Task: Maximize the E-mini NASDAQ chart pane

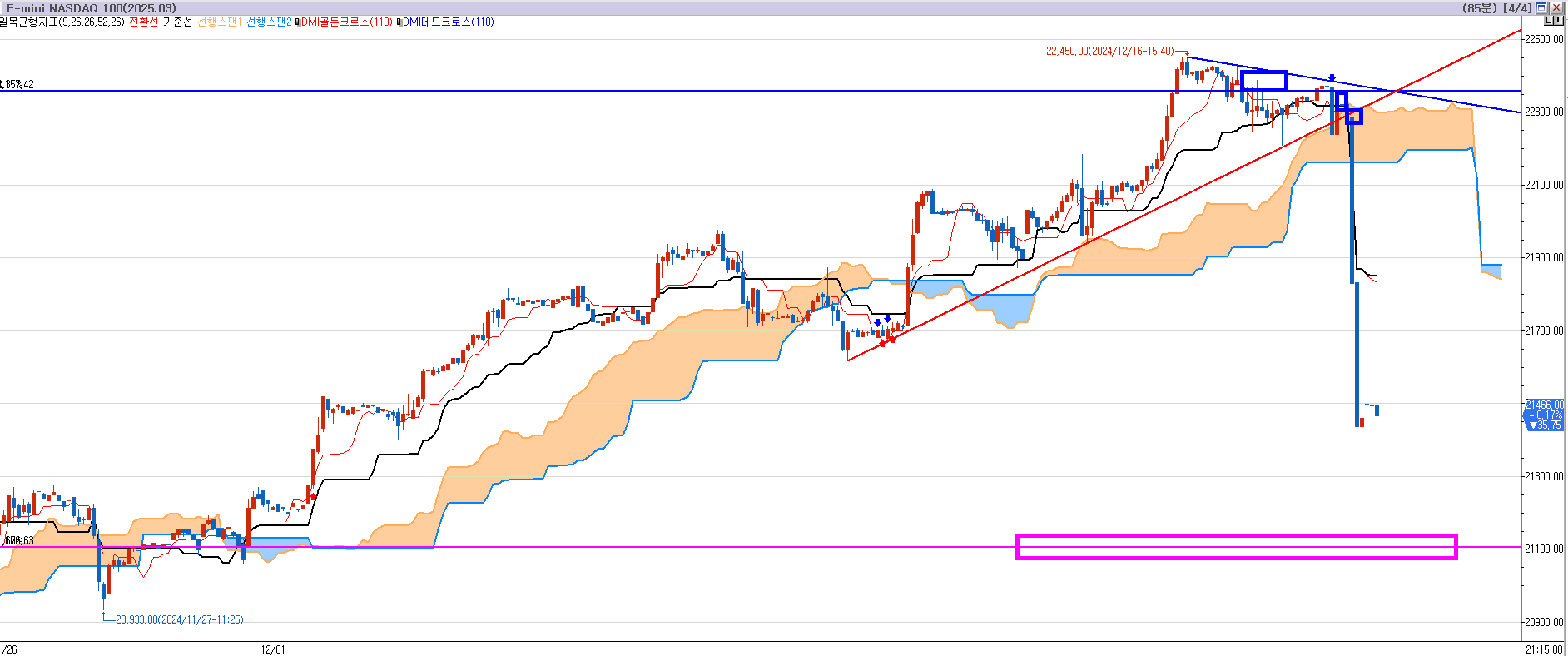Action: click(x=1541, y=7)
